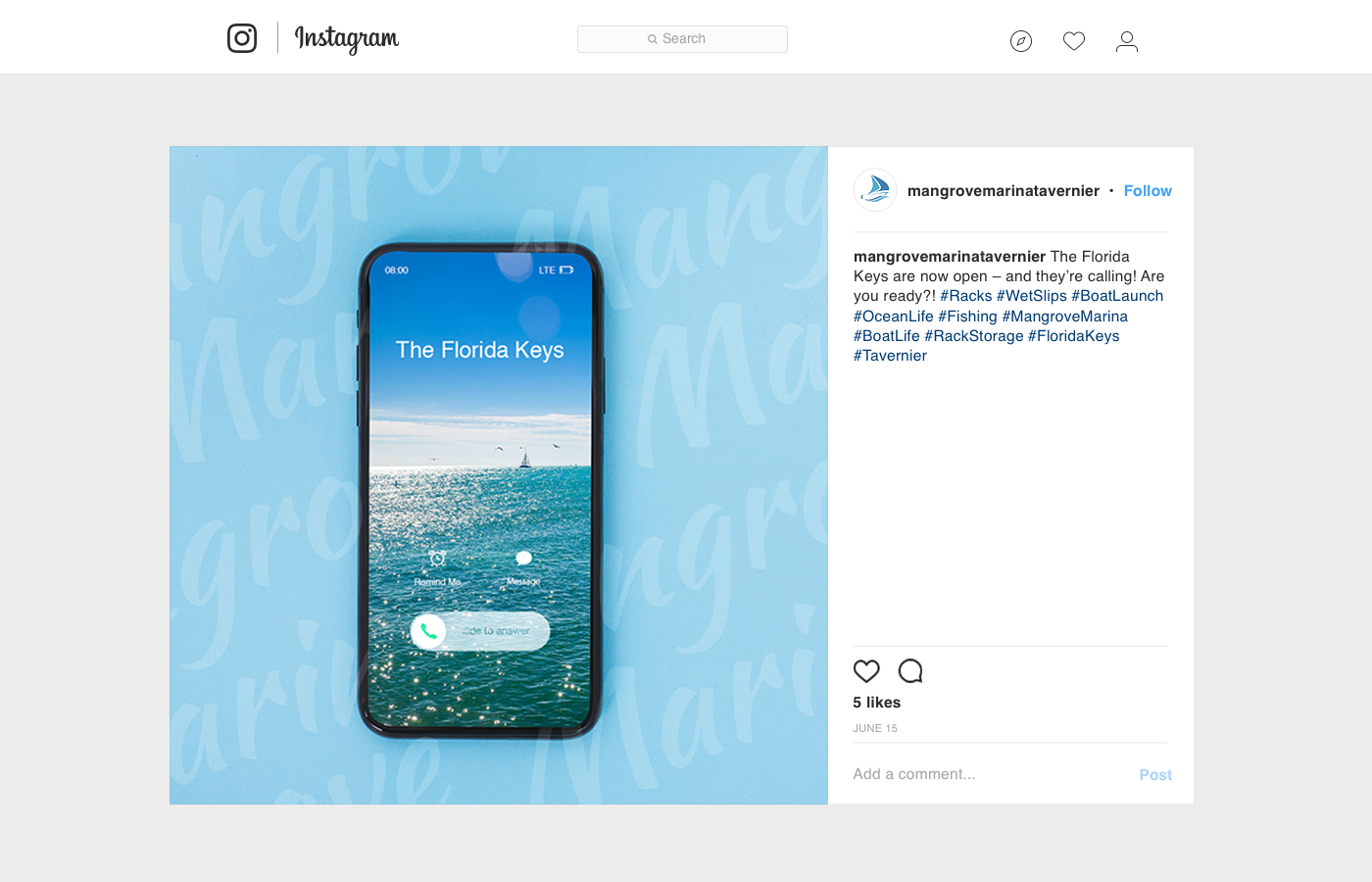The image size is (1372, 882).
Task: Open the #Tavernier hashtag
Action: coord(890,356)
